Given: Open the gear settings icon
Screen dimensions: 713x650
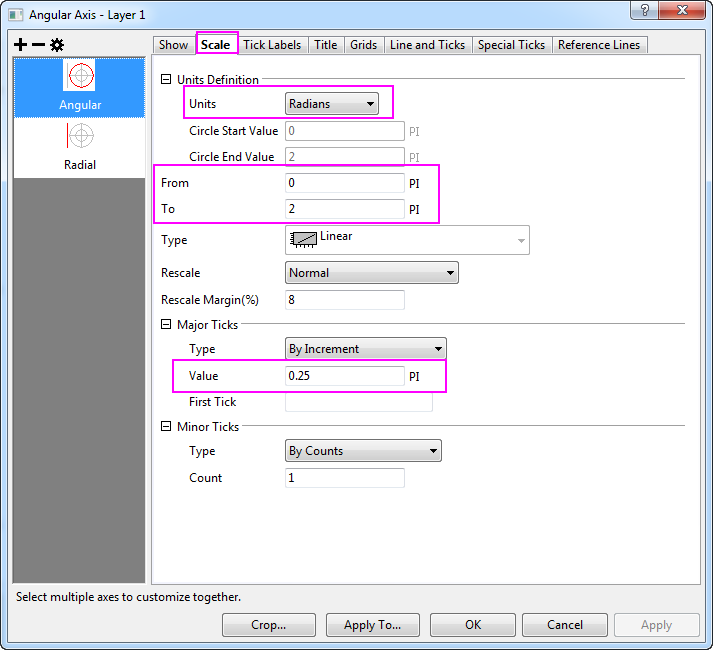Looking at the screenshot, I should tap(57, 45).
